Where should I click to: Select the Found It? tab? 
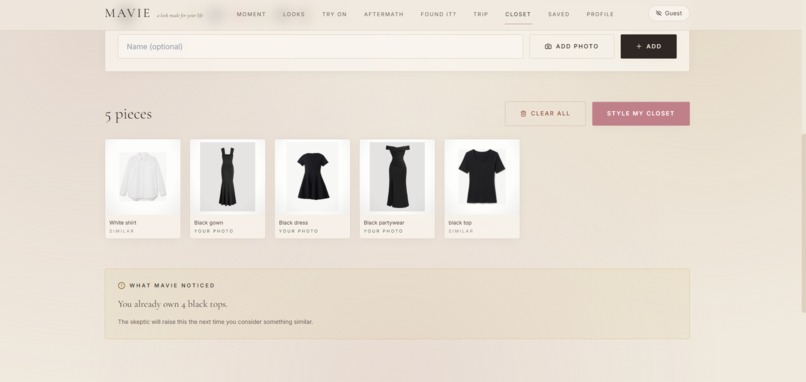coord(438,14)
